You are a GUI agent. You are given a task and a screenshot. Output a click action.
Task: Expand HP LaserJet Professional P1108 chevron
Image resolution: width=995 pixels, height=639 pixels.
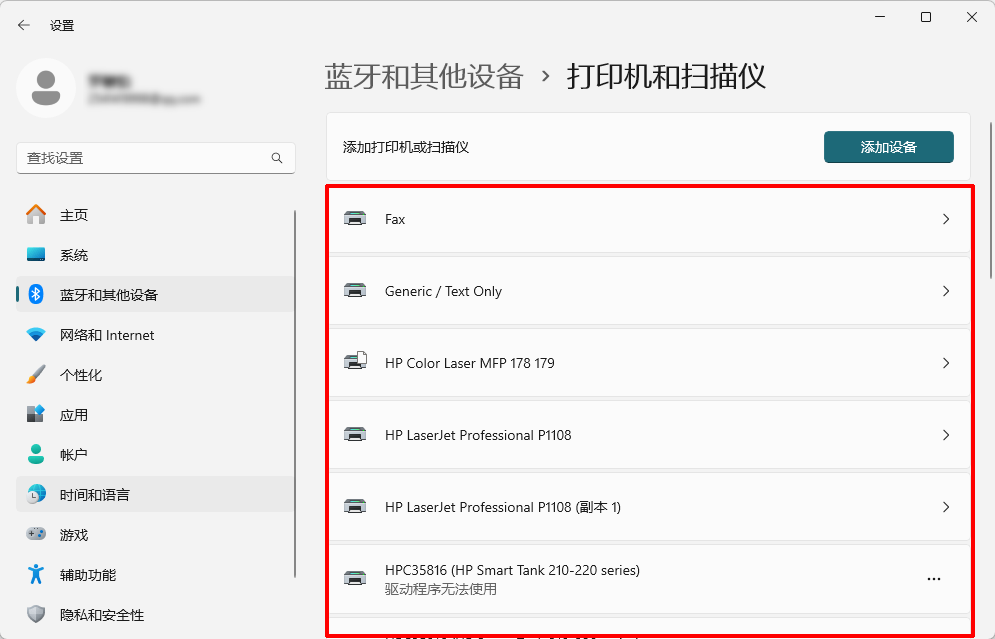point(946,435)
